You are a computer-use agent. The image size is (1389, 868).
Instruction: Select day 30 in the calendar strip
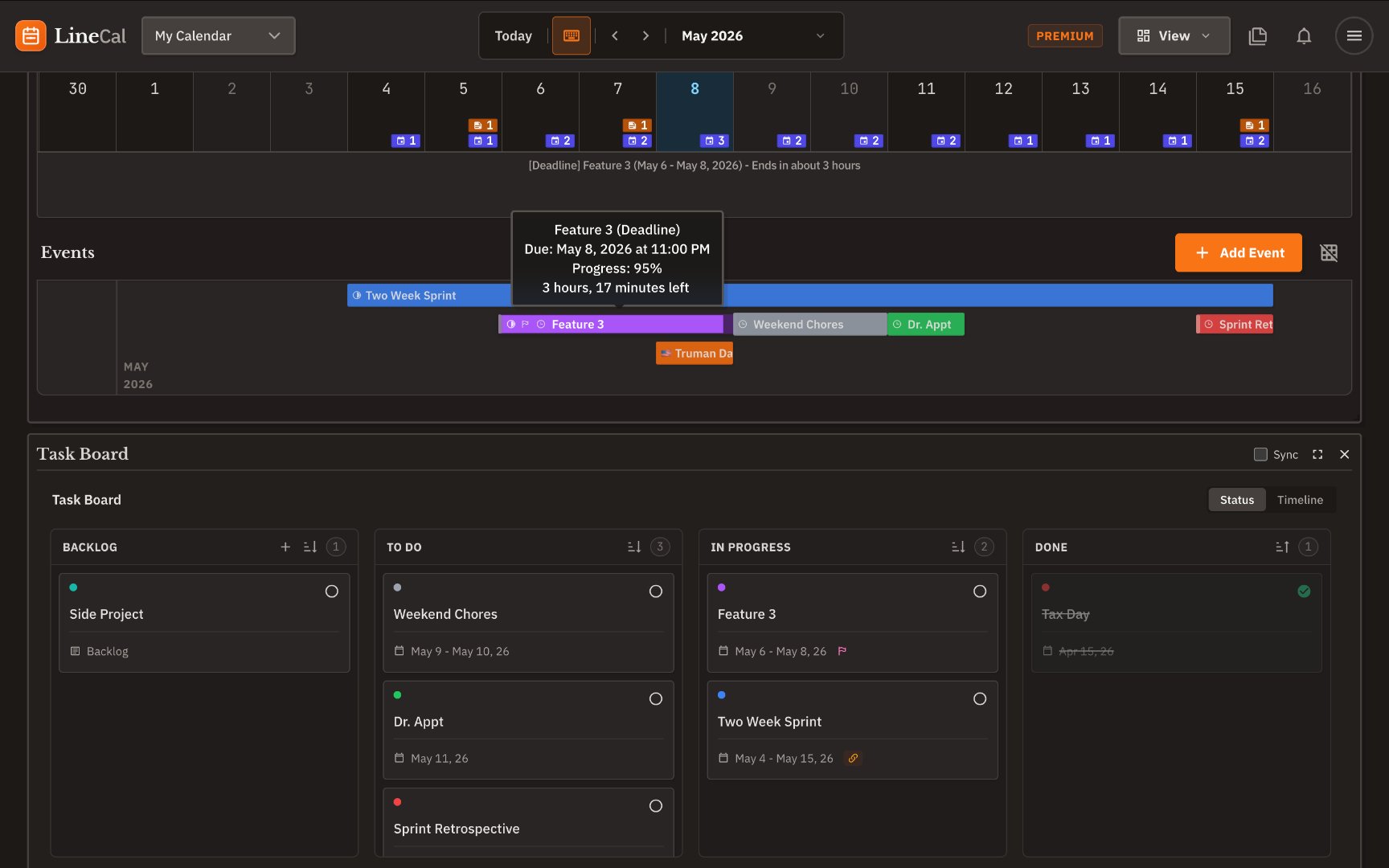(77, 111)
